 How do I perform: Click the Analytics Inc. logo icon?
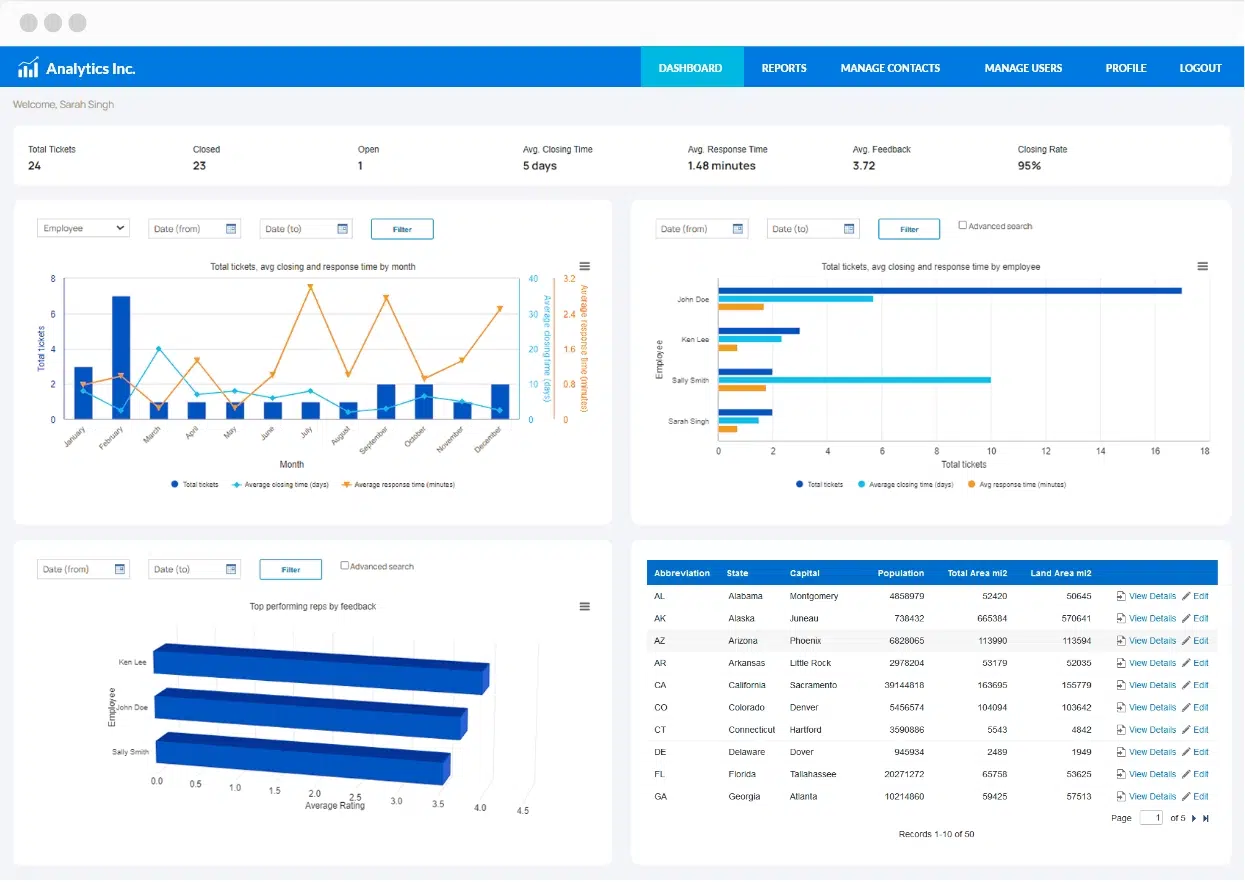27,67
